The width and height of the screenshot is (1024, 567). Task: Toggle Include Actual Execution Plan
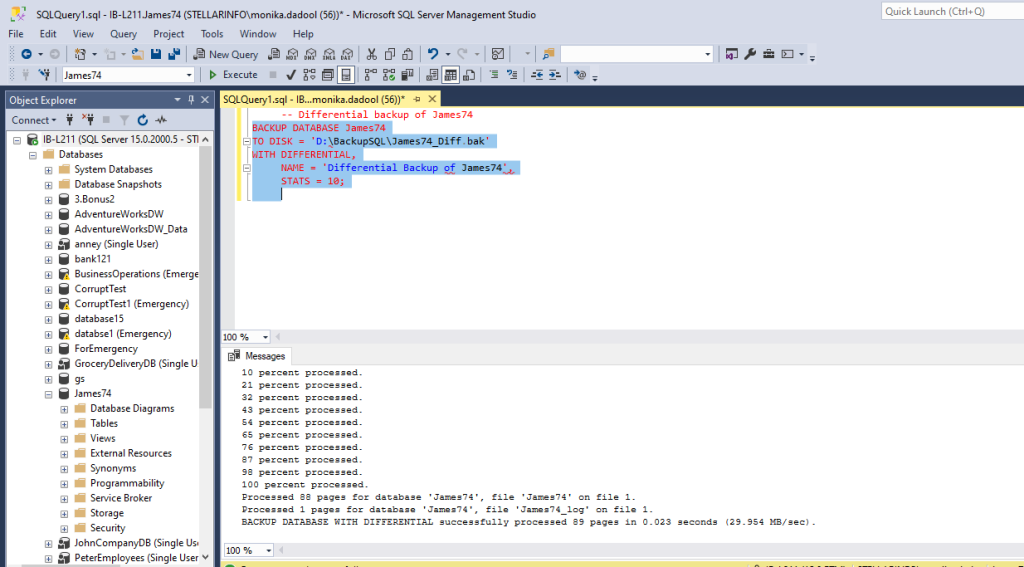[371, 75]
